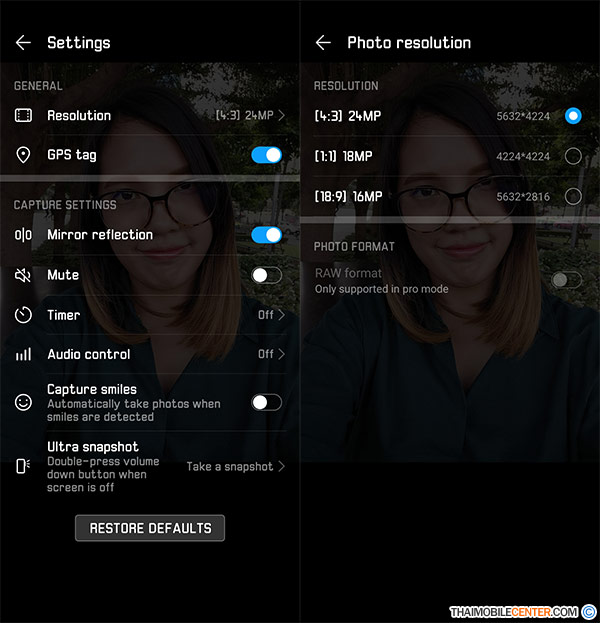
Task: Click the Capture smiles title
Action: 92,389
